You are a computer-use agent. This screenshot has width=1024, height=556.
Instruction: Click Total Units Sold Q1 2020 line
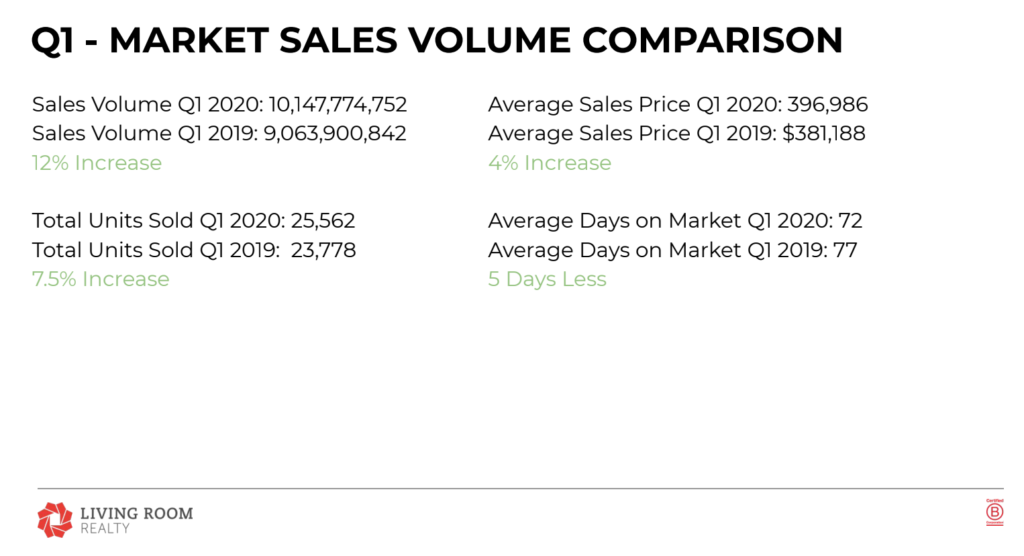pyautogui.click(x=194, y=221)
